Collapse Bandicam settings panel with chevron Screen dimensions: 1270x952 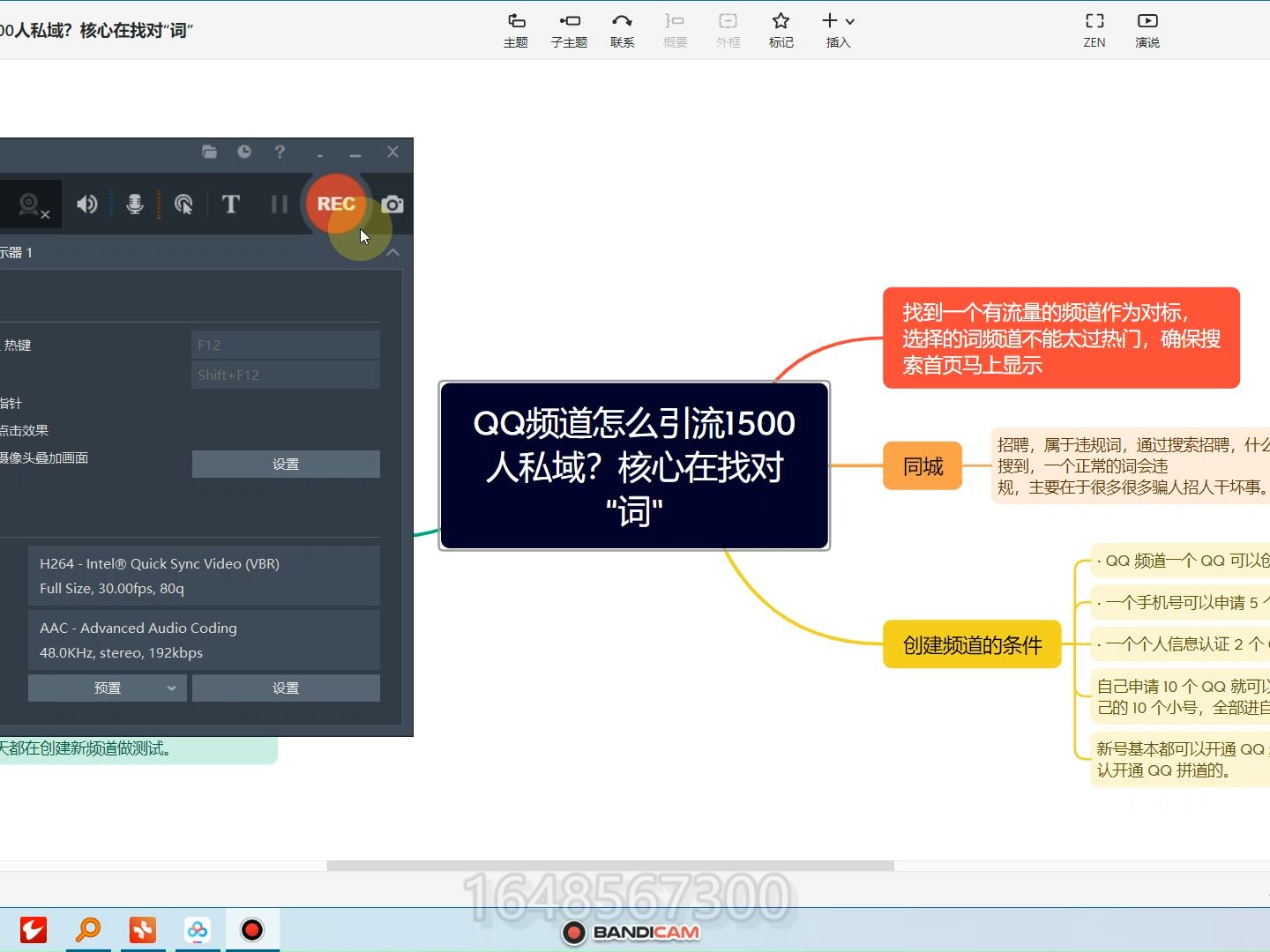pos(393,252)
